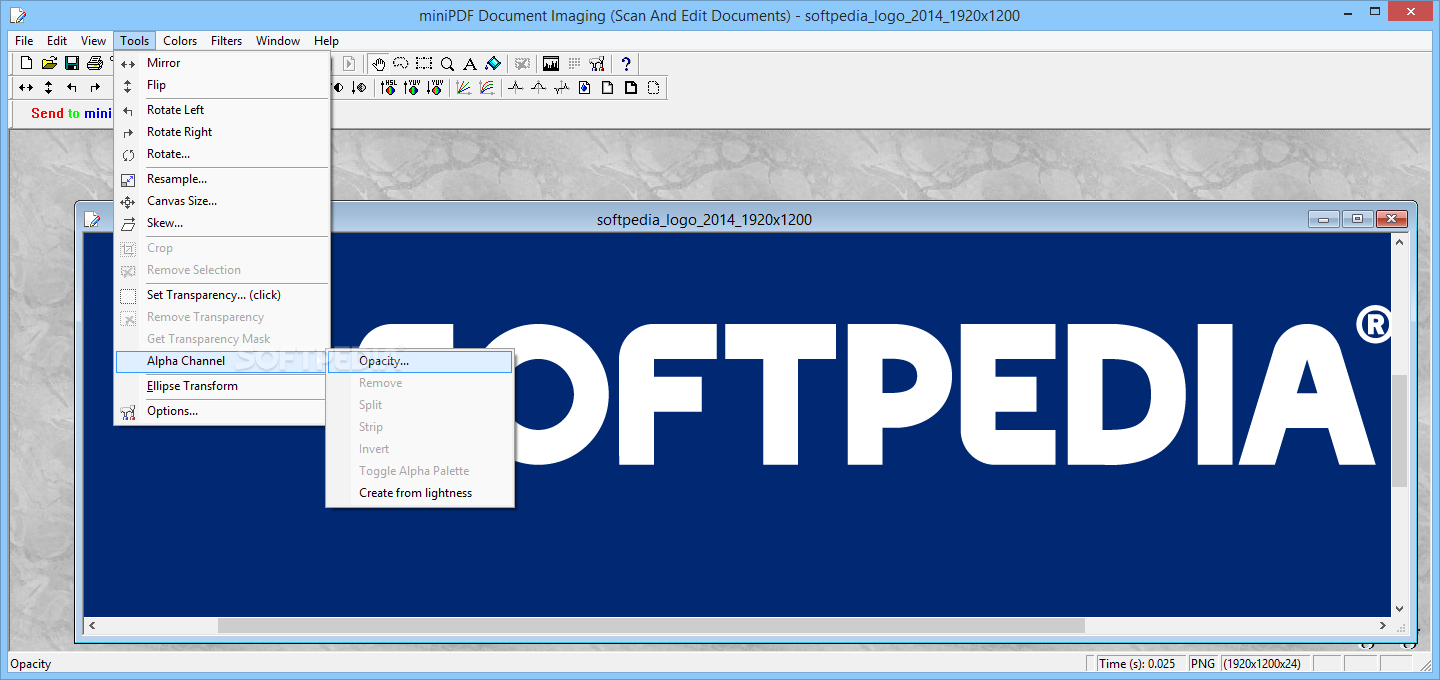Open the View menu
Screen dimensions: 1440x680
(93, 41)
